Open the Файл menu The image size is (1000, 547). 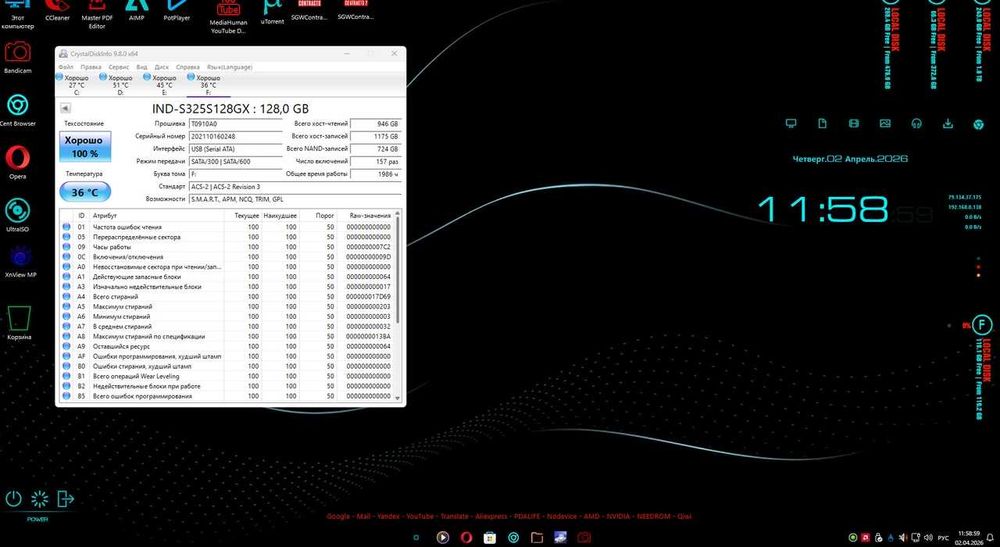[x=66, y=67]
